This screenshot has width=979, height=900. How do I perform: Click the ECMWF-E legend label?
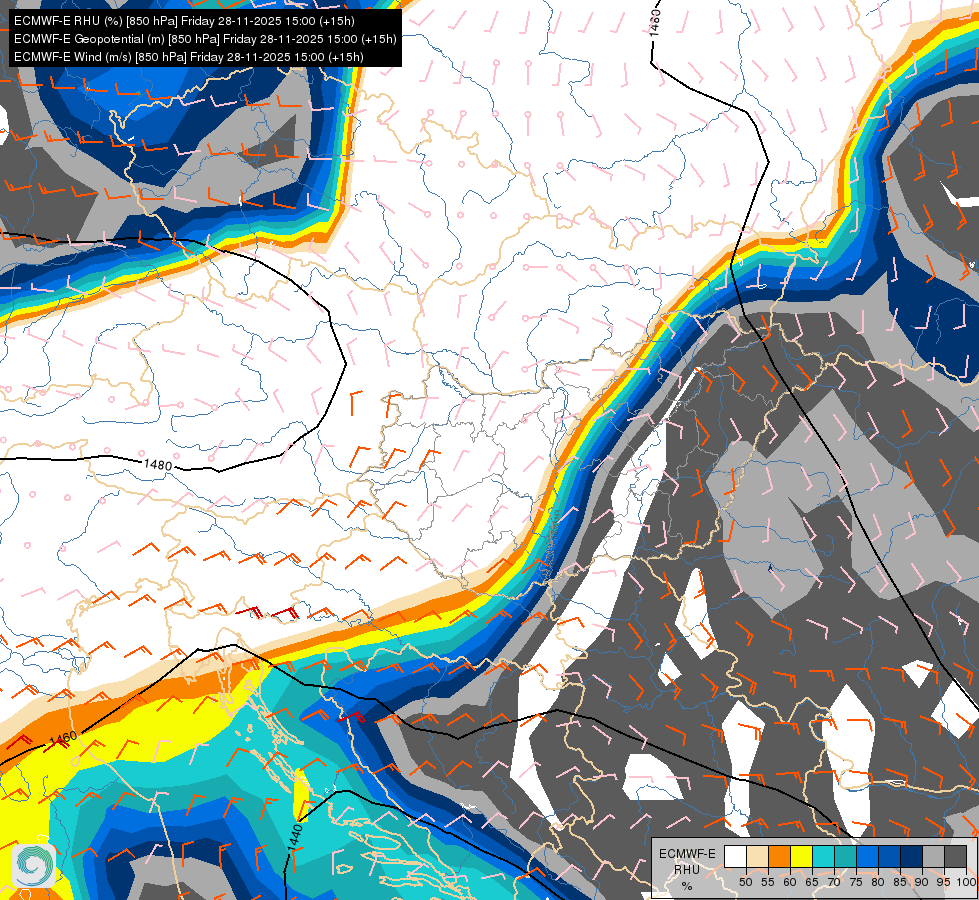coord(687,854)
